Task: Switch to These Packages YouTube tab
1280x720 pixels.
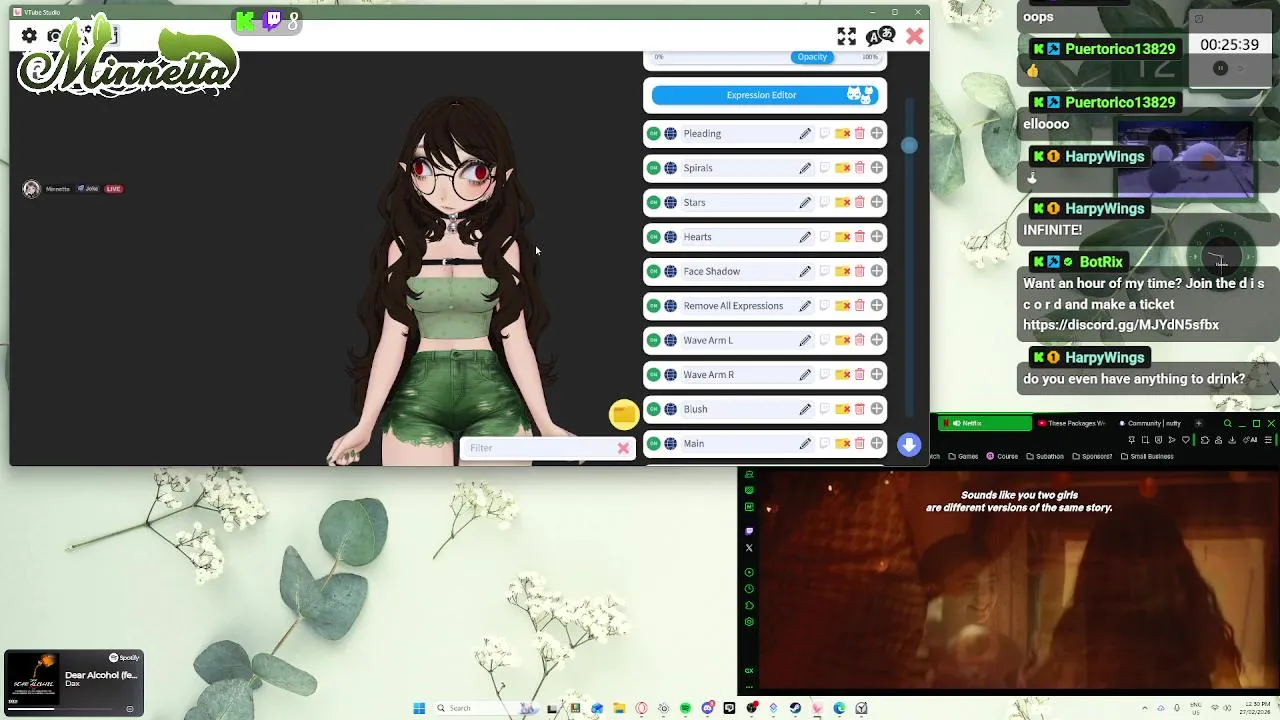Action: click(x=1071, y=423)
